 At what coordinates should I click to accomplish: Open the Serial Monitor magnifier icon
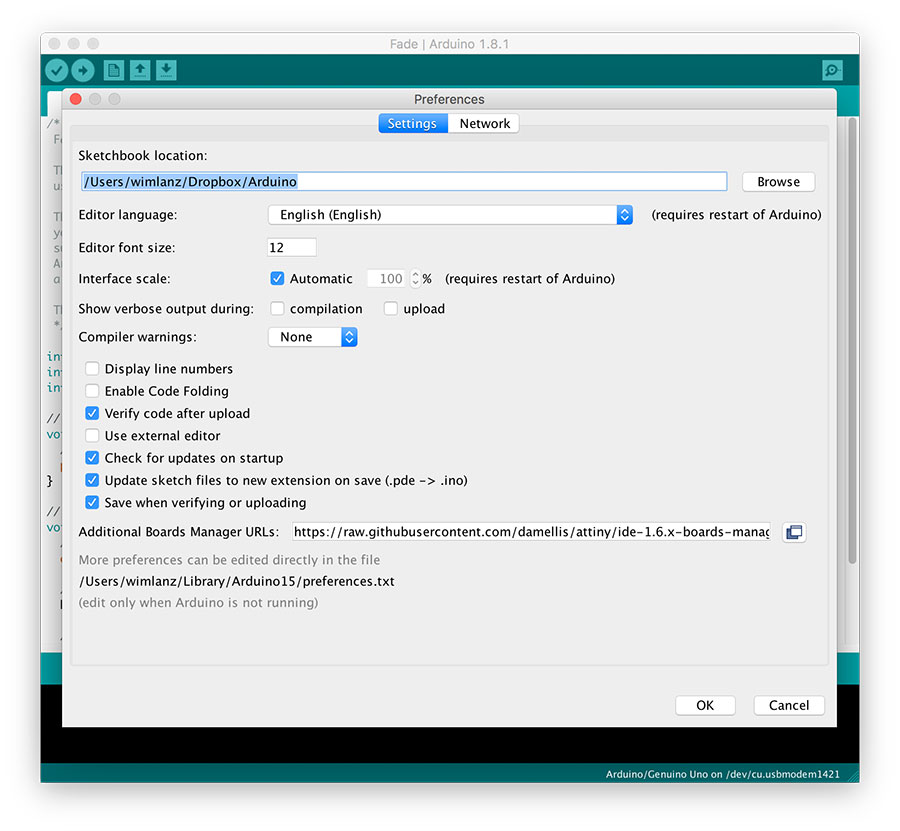click(x=832, y=71)
